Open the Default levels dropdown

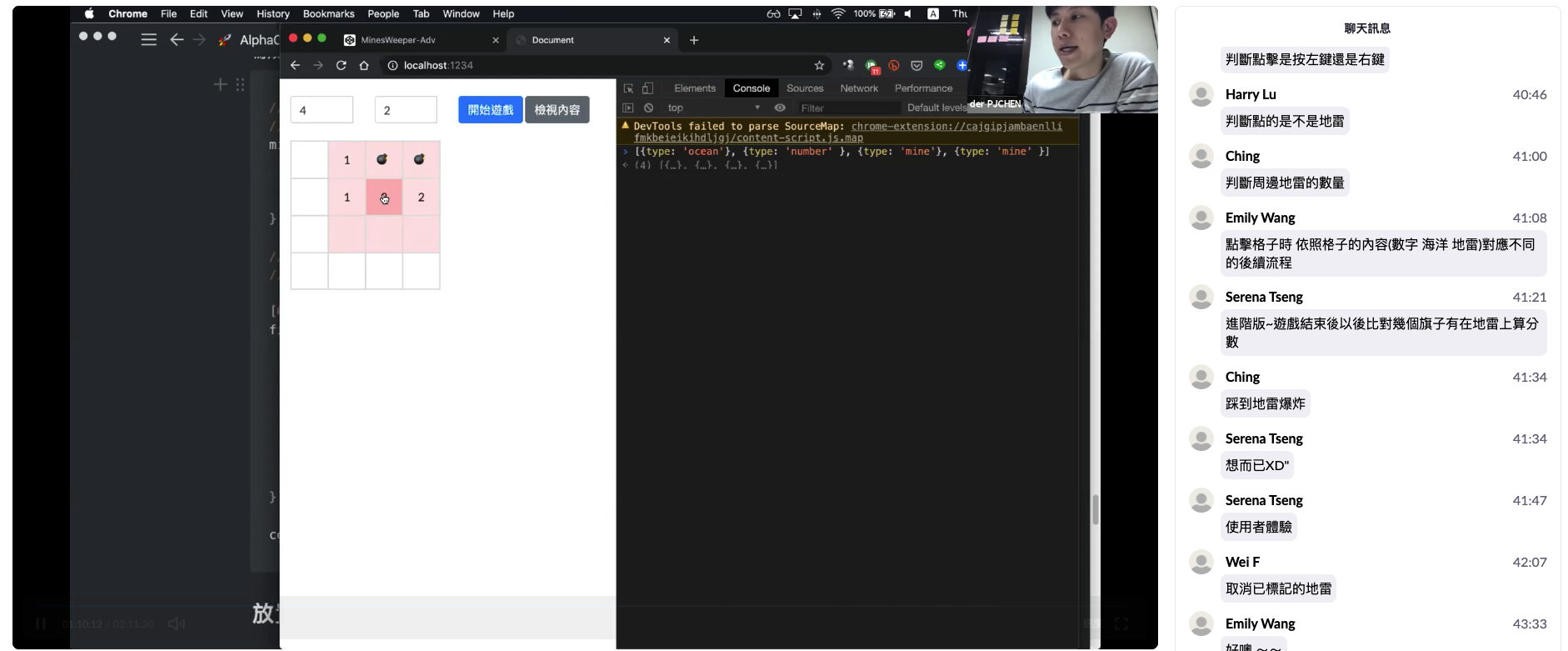[936, 108]
